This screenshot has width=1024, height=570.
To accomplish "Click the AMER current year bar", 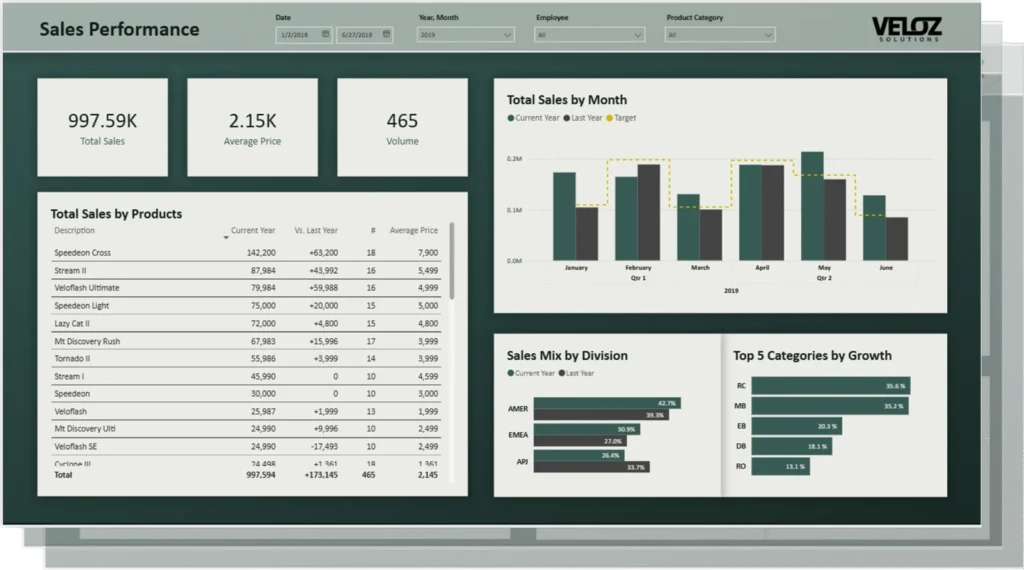I will tap(607, 403).
